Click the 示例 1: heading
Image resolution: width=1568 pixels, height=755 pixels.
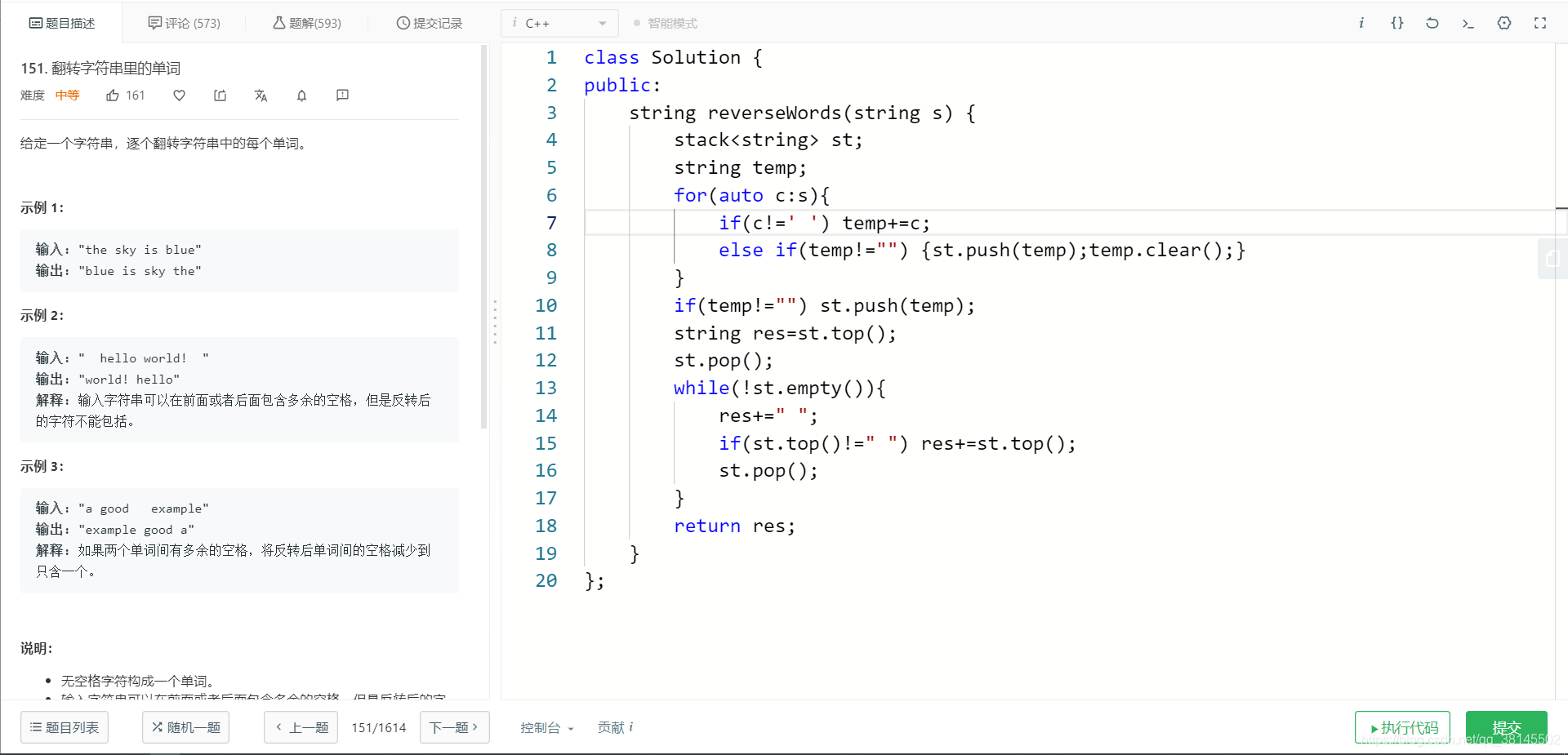pos(42,207)
